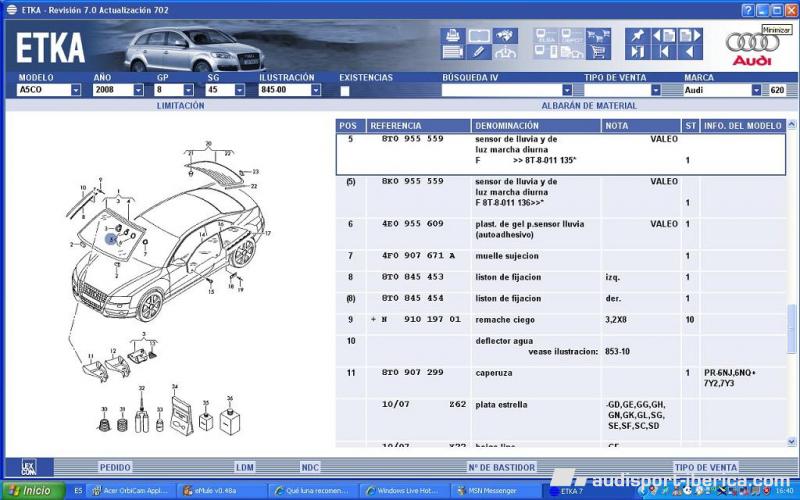Click the pencil edit icon
This screenshot has width=800, height=500.
[x=479, y=52]
